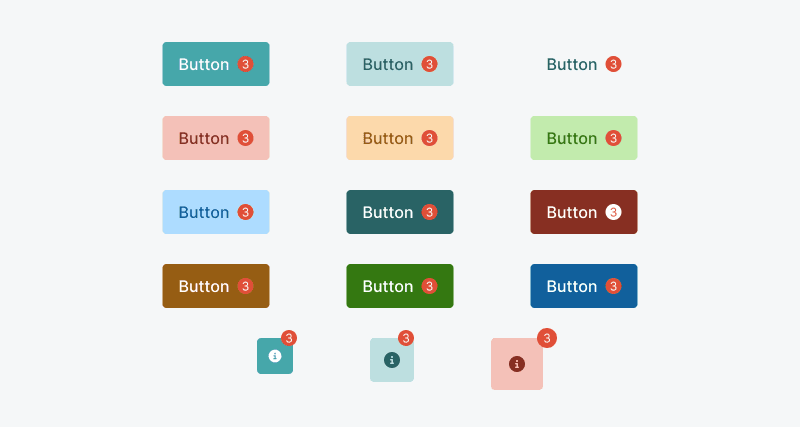Click the badge on the pink info button
800x427 pixels.
coord(547,338)
